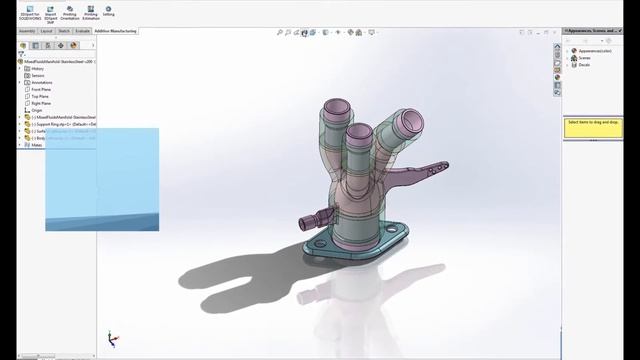Switch to the Assembly tab

[x=27, y=31]
